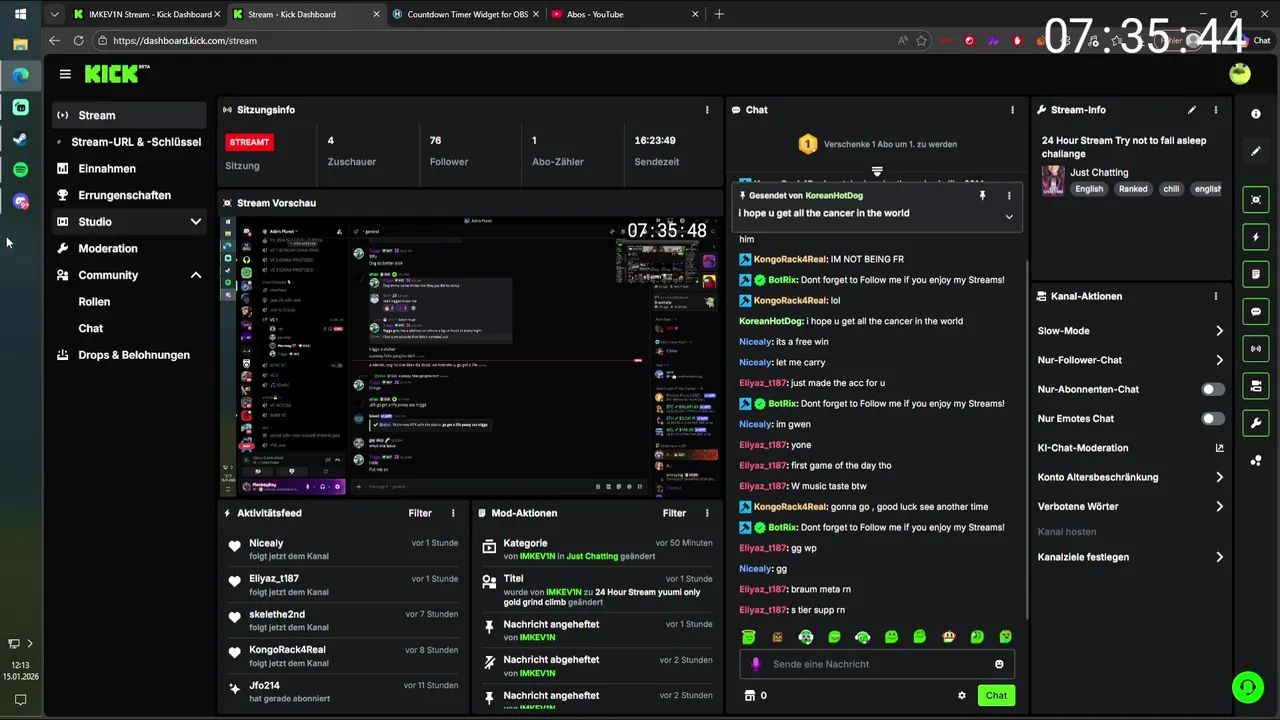Open Chat under Community in the sidebar
1280x720 pixels.
pos(91,328)
